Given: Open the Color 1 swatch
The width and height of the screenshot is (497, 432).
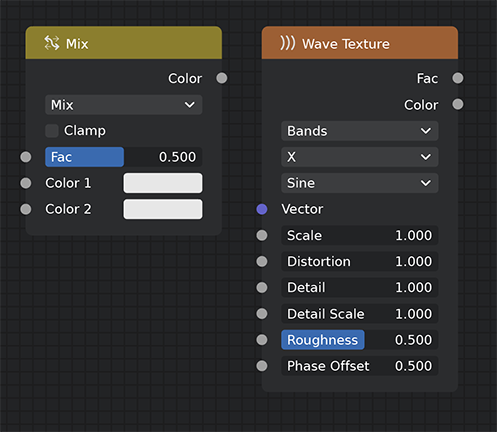Looking at the screenshot, I should 163,183.
